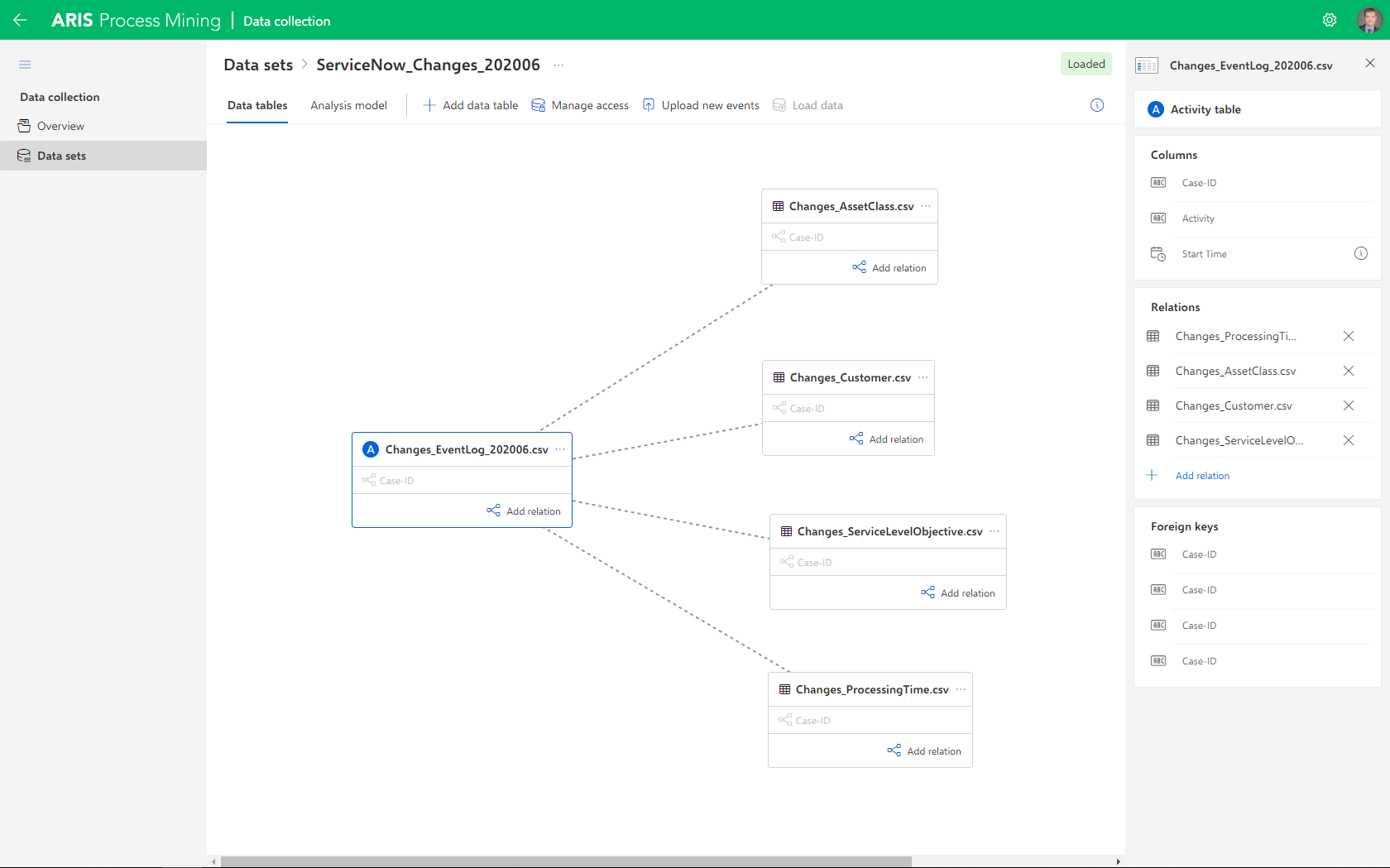Click the scrollbar left arrow
Image resolution: width=1390 pixels, height=868 pixels.
(214, 861)
